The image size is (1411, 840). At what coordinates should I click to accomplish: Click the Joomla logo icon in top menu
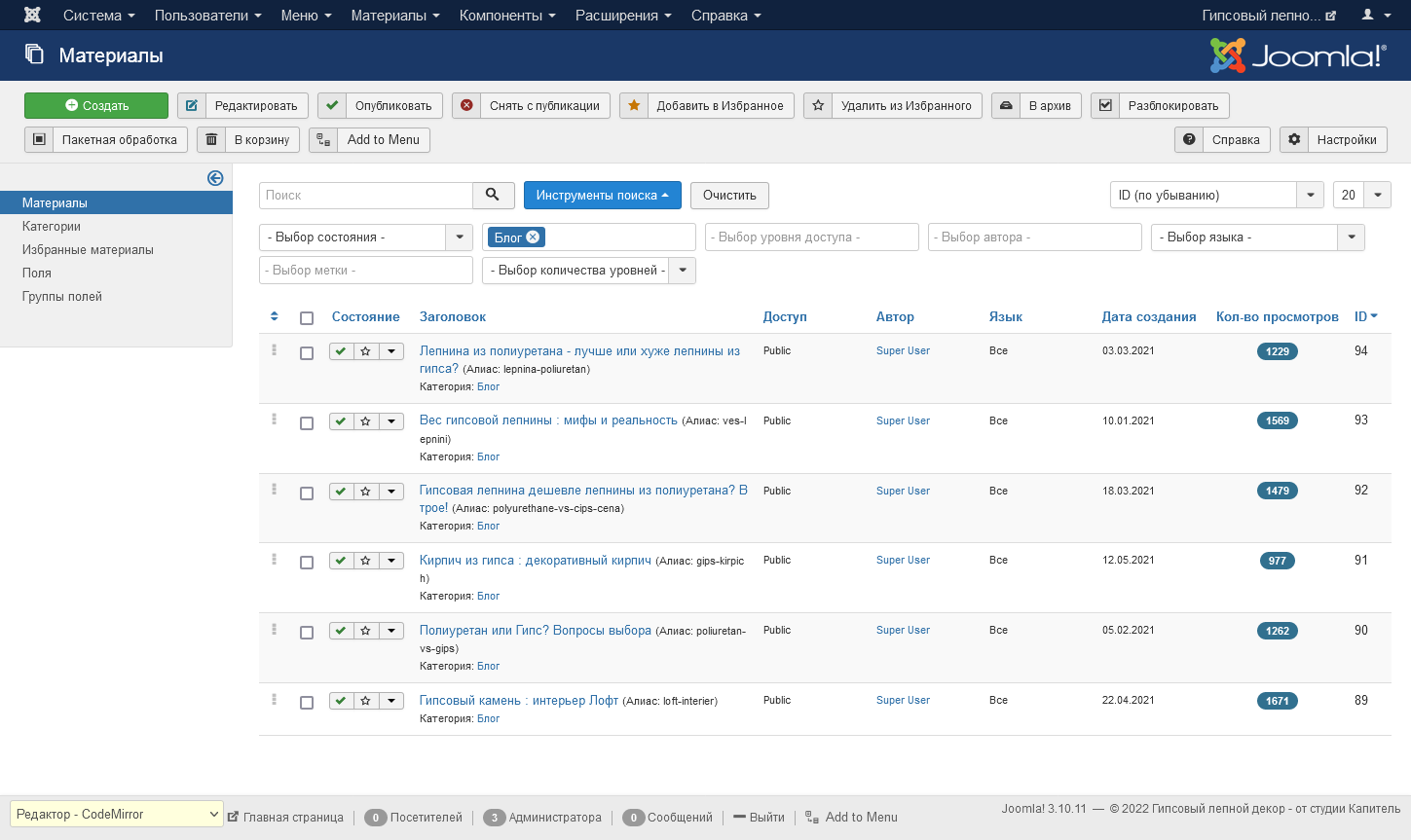coord(32,16)
